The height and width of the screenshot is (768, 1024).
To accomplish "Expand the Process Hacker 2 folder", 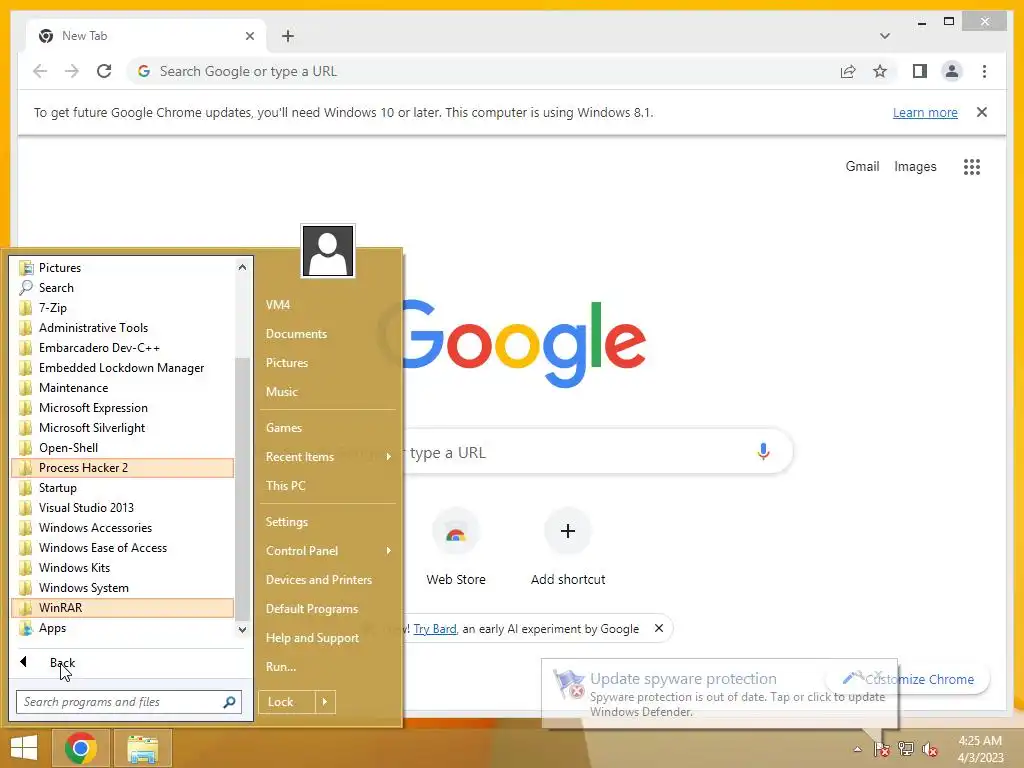I will coord(123,468).
